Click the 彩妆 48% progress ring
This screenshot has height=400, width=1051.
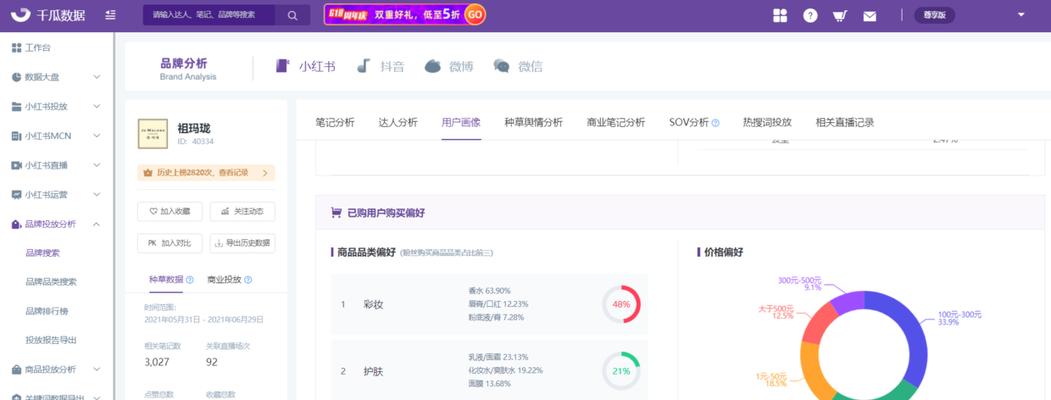point(621,304)
